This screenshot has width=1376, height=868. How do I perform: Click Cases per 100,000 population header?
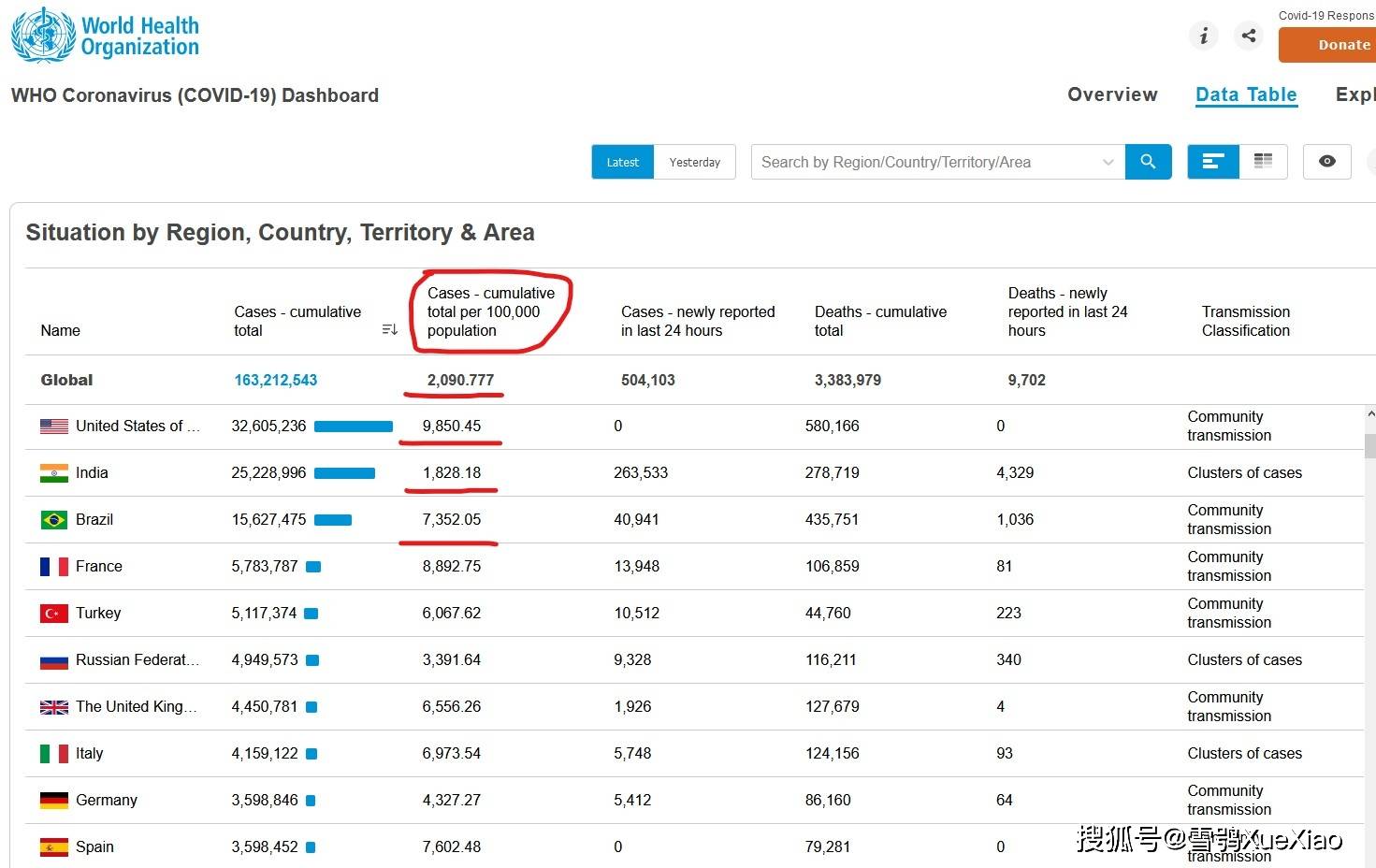click(491, 311)
